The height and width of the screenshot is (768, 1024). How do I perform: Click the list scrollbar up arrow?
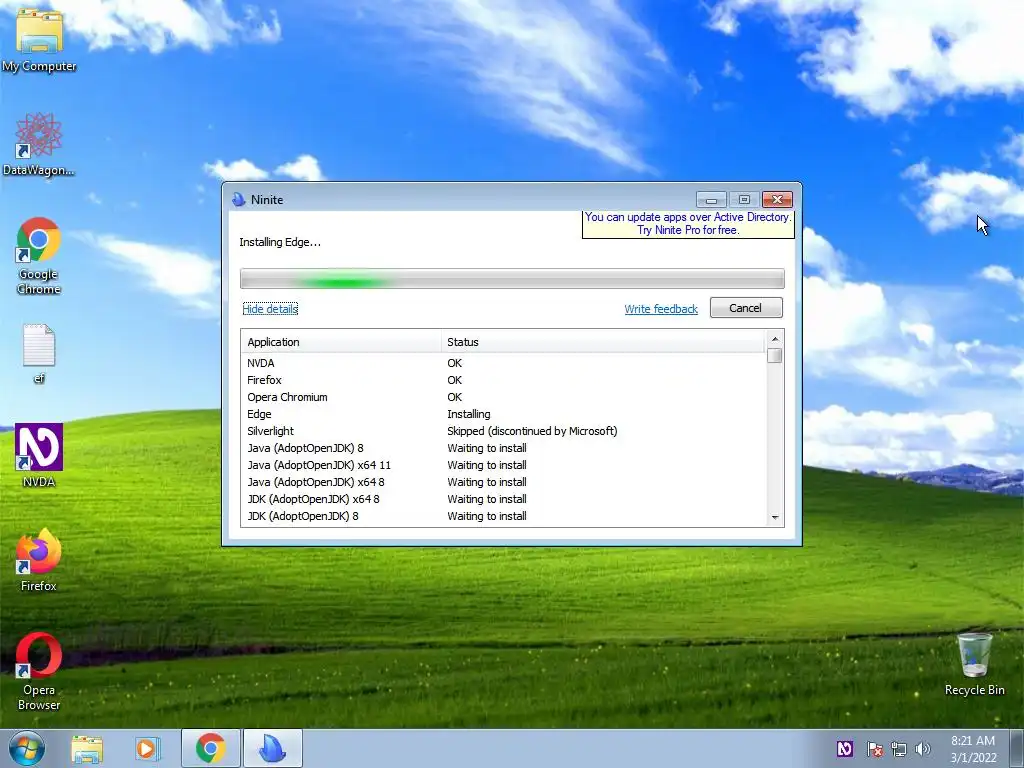(x=775, y=338)
